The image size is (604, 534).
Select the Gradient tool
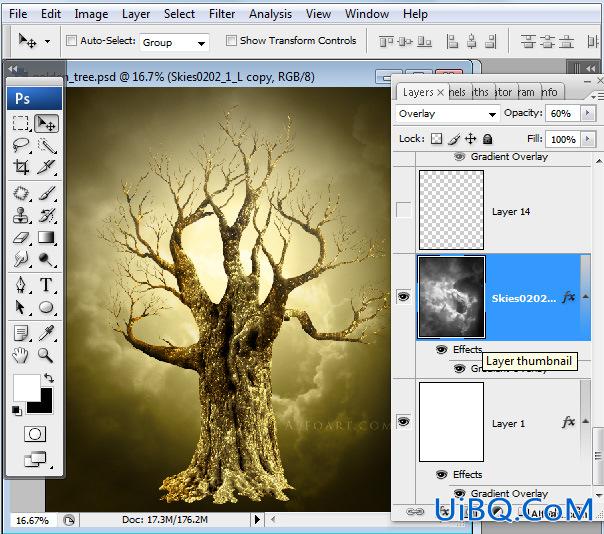[47, 238]
